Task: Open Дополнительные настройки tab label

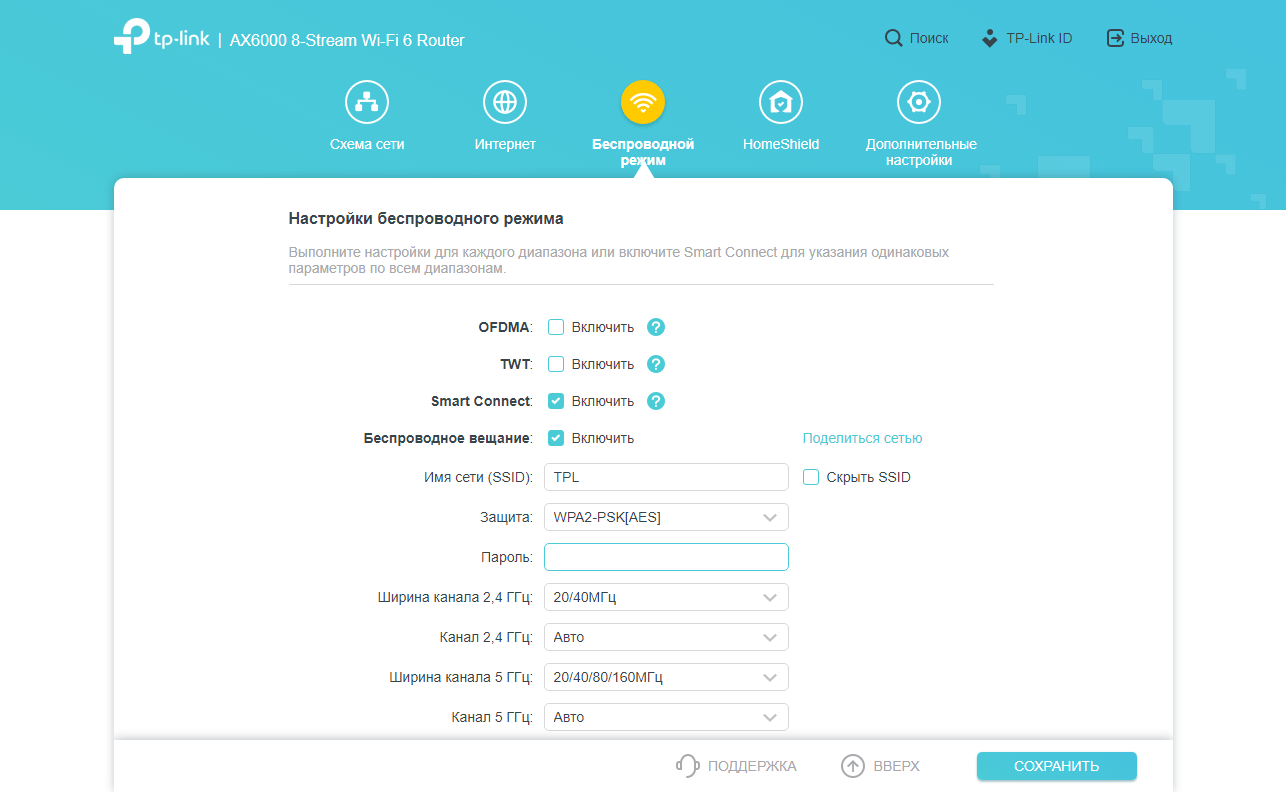Action: pyautogui.click(x=921, y=152)
